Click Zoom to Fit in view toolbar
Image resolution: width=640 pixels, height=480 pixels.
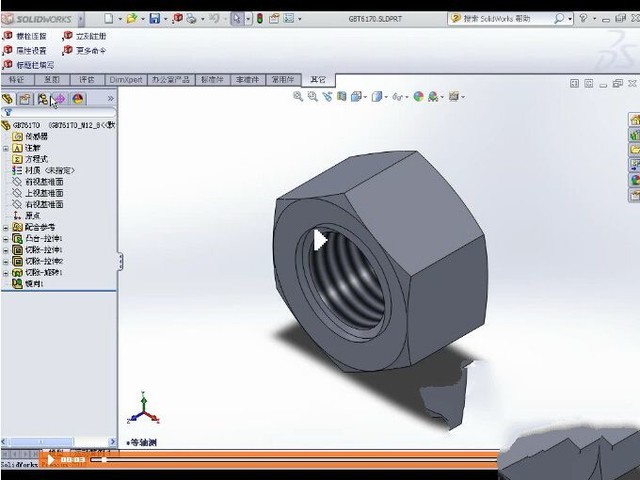(x=299, y=97)
